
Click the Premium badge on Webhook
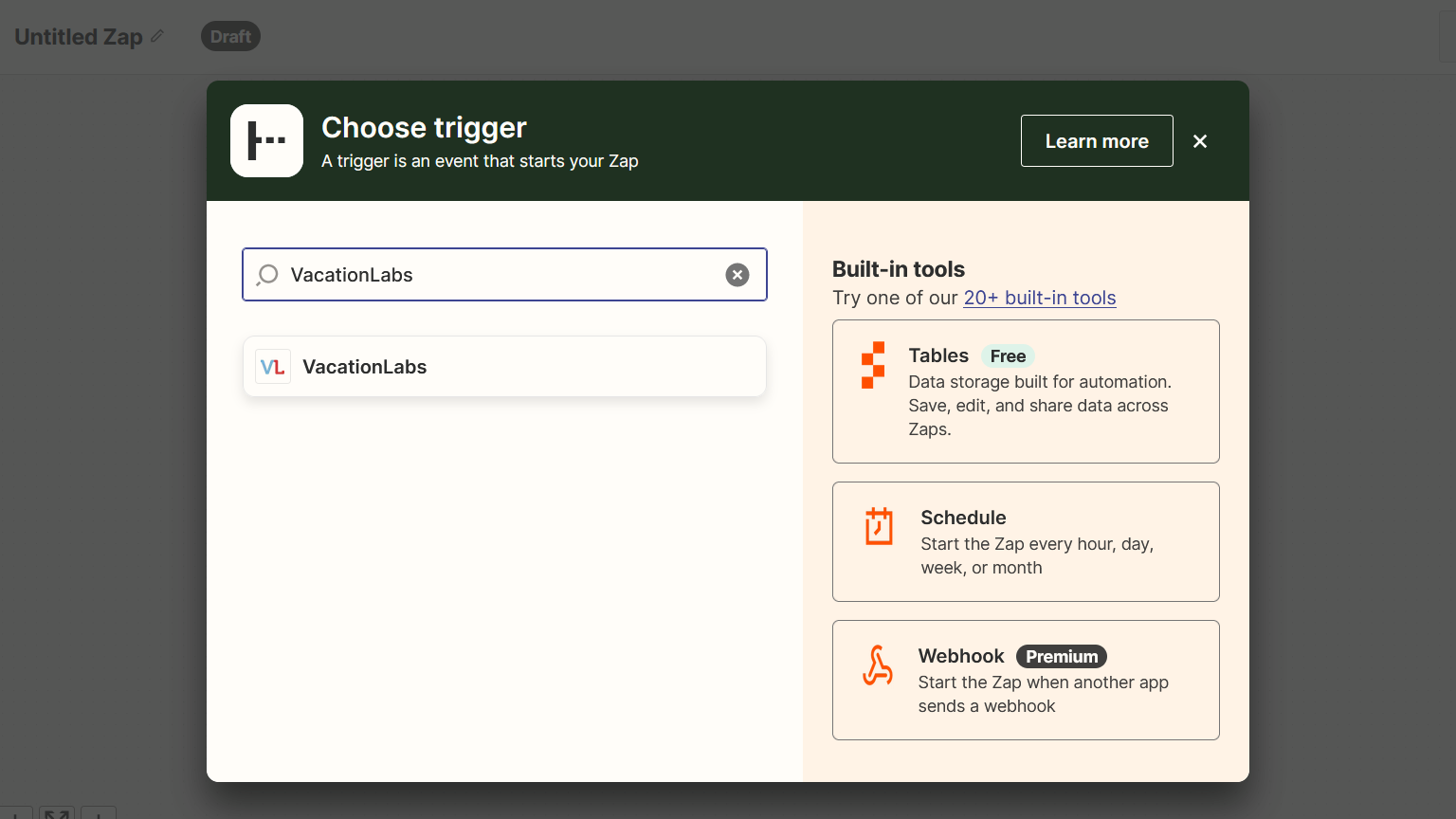click(x=1061, y=657)
